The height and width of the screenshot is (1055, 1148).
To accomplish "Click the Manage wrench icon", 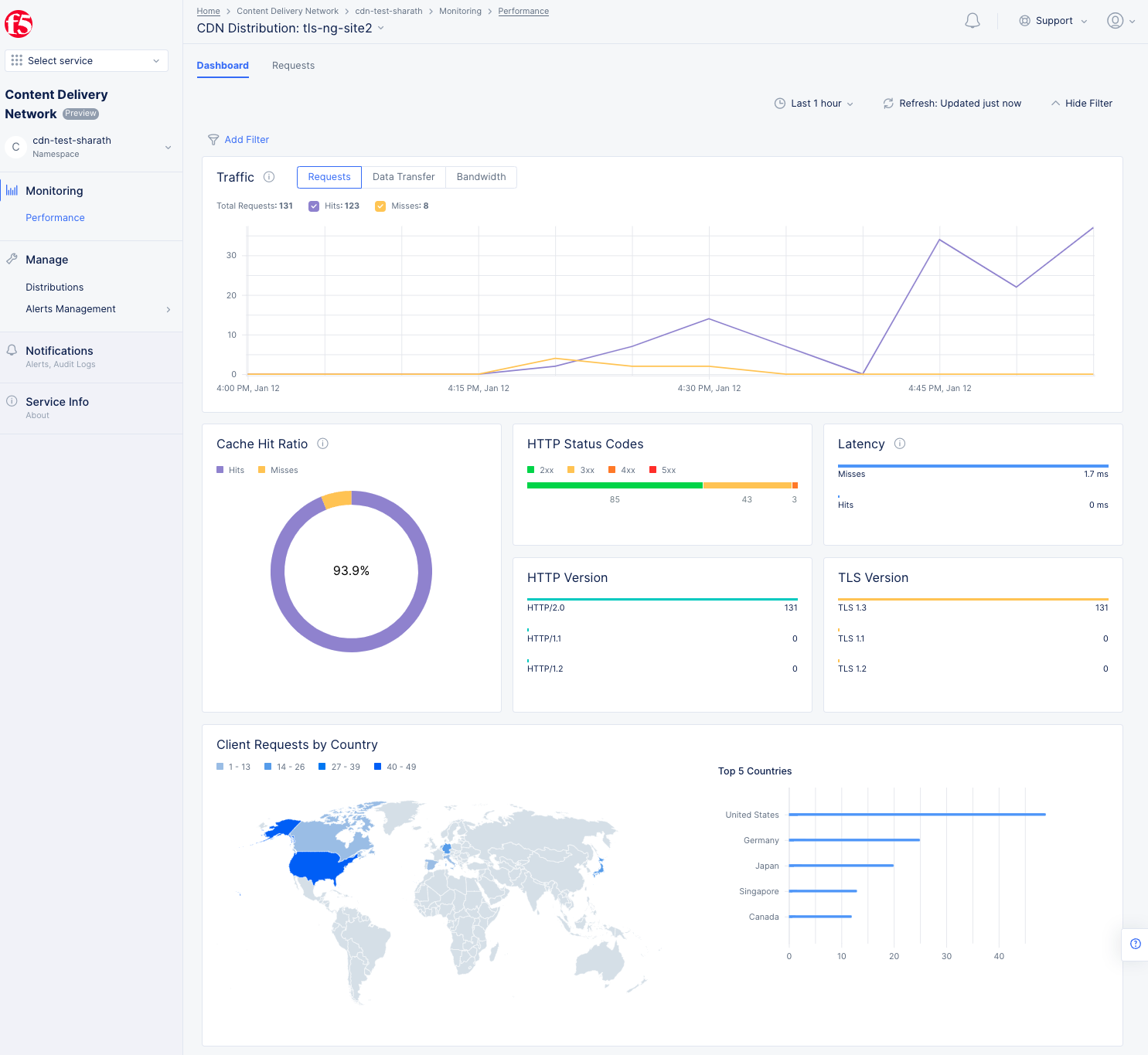I will (x=12, y=259).
